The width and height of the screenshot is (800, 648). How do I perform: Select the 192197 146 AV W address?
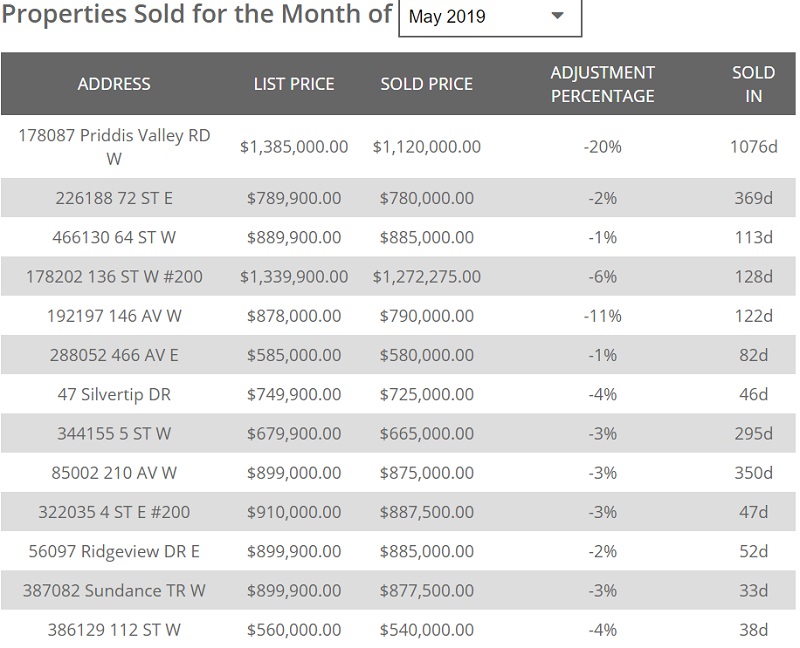pos(114,316)
